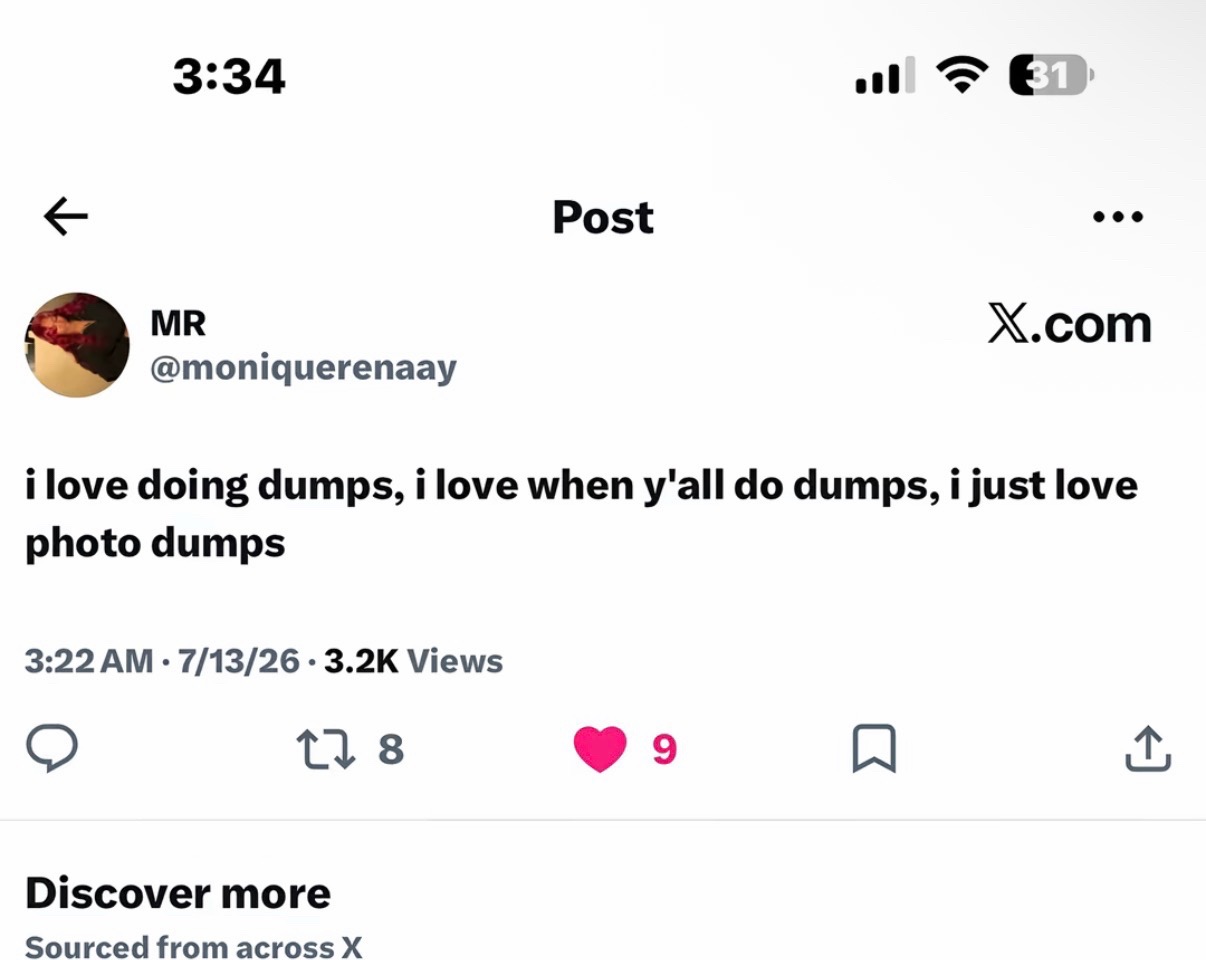
Task: Tap the MR display name
Action: click(178, 323)
